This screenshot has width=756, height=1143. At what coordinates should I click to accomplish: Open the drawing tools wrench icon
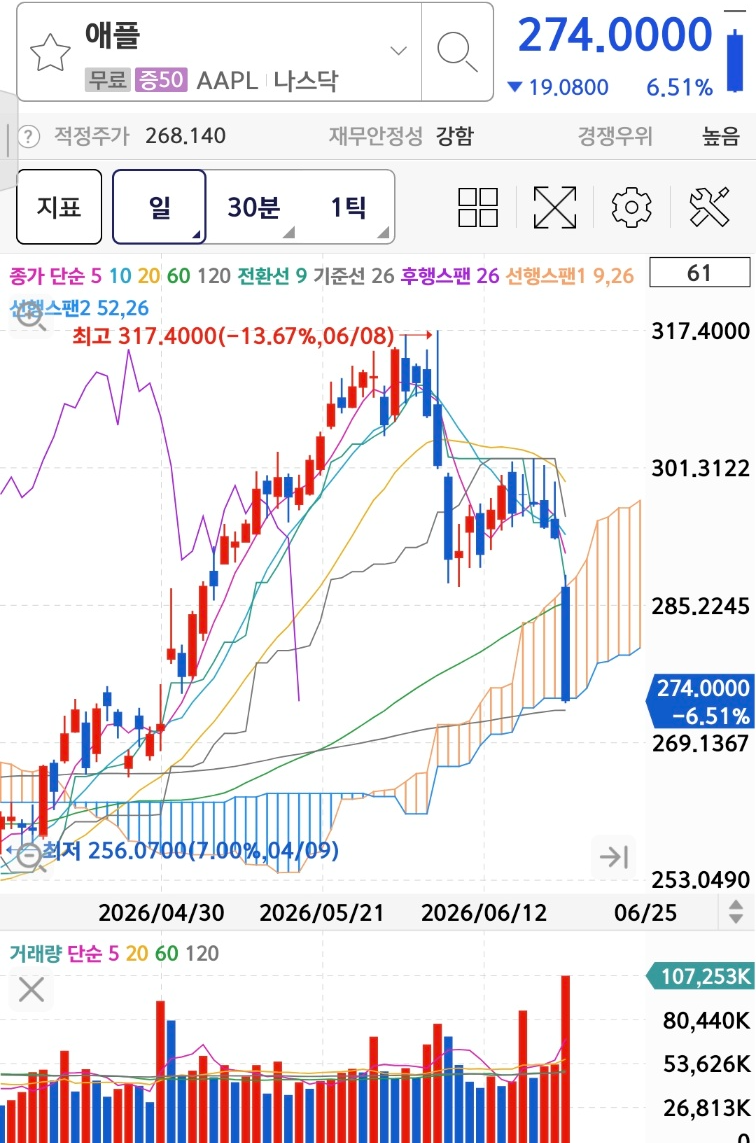709,207
